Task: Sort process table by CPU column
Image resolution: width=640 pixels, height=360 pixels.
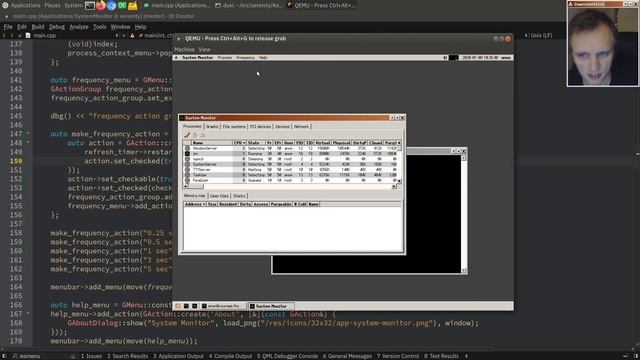Action: tap(240, 143)
